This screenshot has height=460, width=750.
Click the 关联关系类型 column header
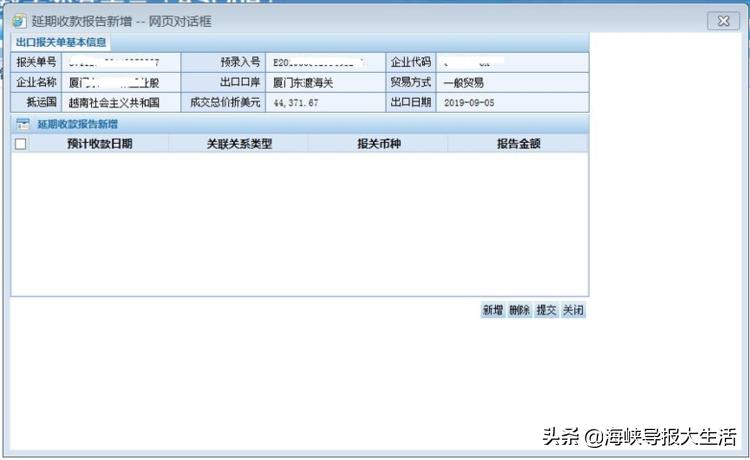[x=239, y=144]
